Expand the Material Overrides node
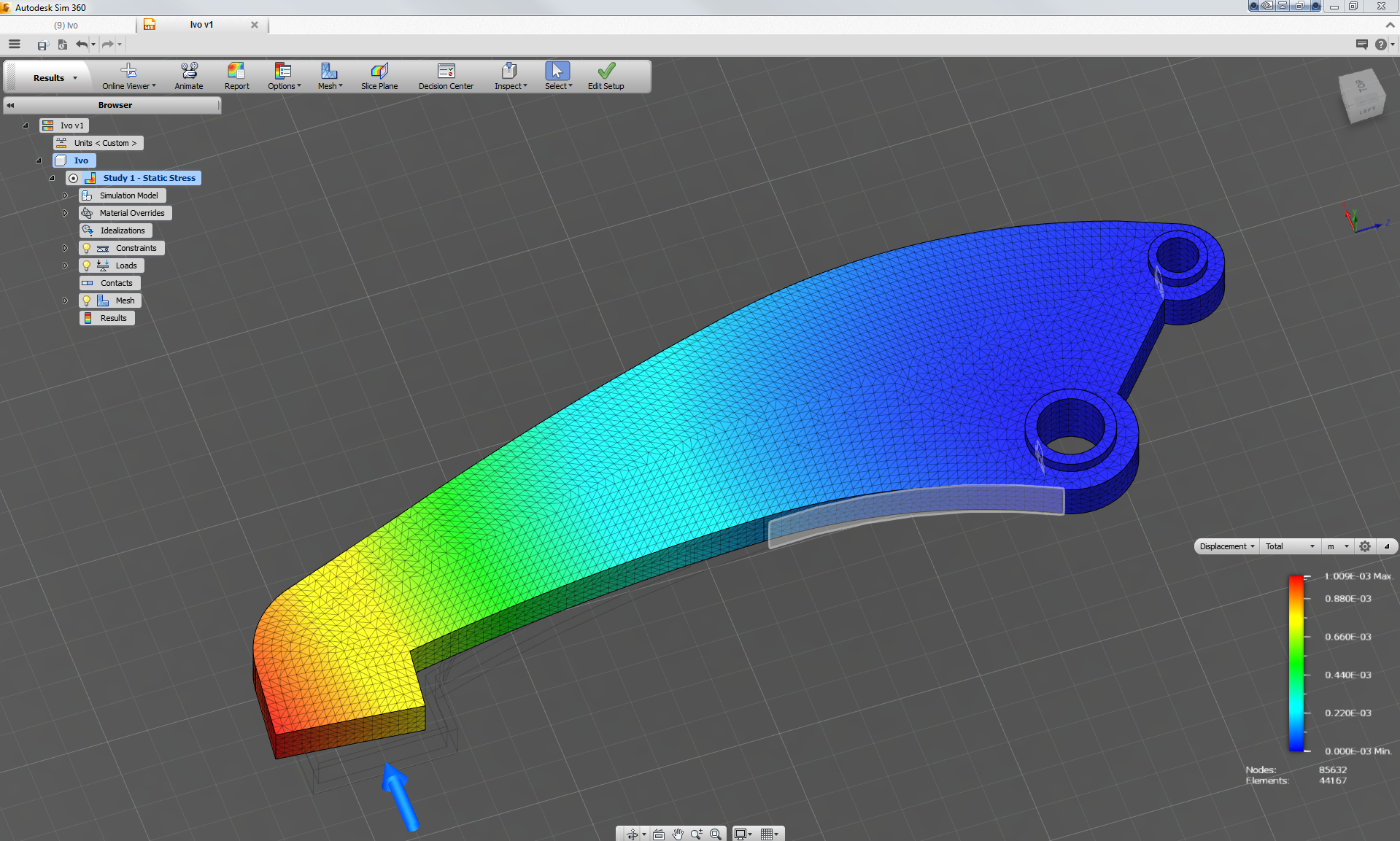 [65, 213]
